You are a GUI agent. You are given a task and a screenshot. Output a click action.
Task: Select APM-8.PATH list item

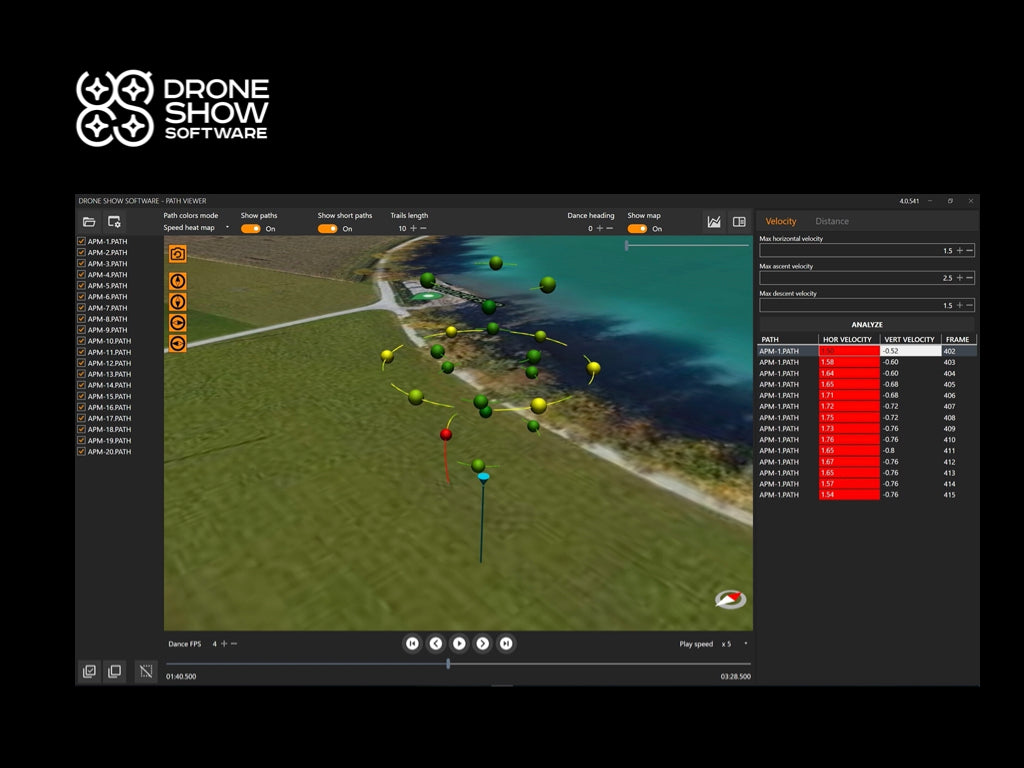coord(108,319)
